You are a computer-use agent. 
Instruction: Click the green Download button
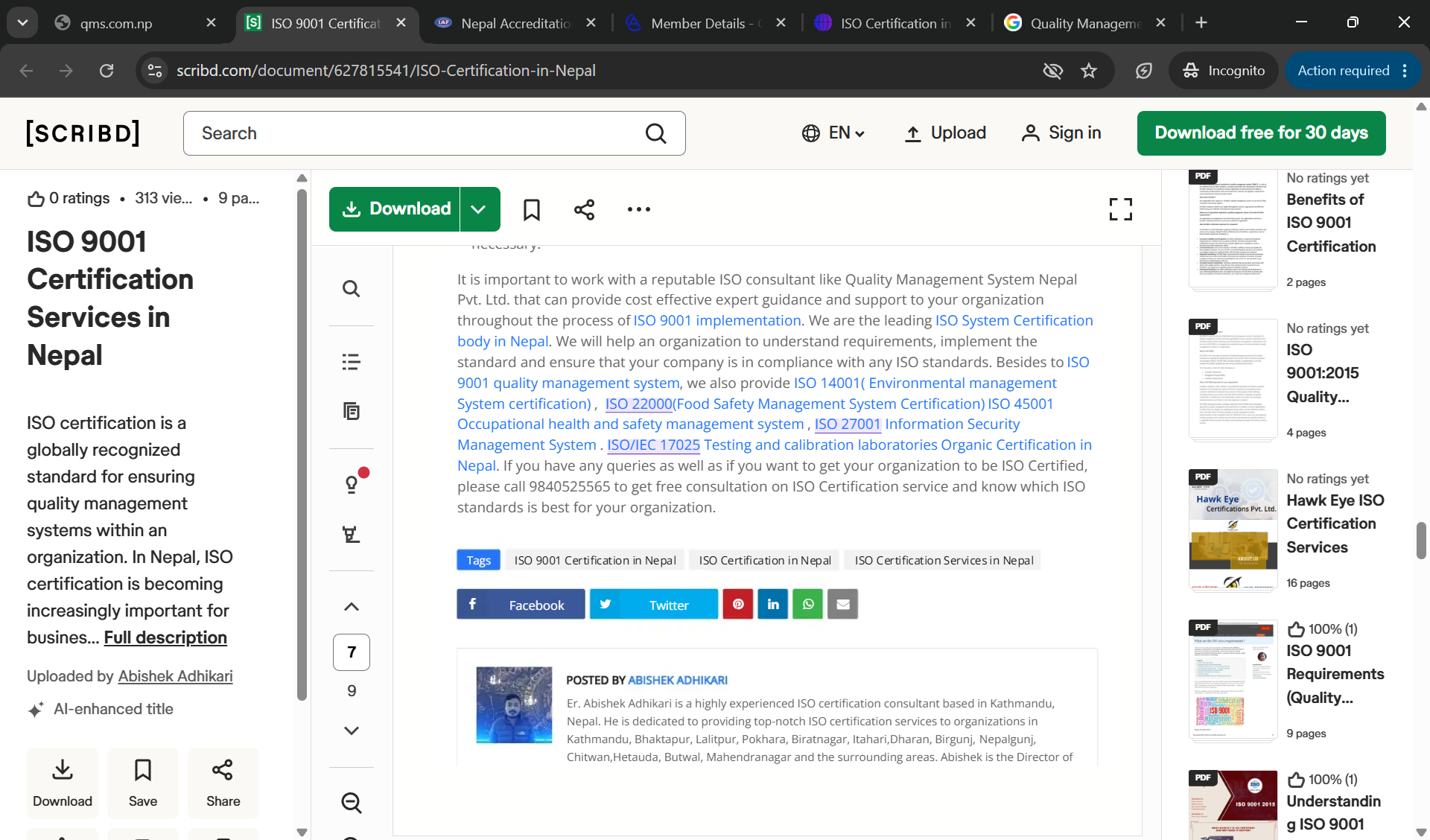pos(395,209)
